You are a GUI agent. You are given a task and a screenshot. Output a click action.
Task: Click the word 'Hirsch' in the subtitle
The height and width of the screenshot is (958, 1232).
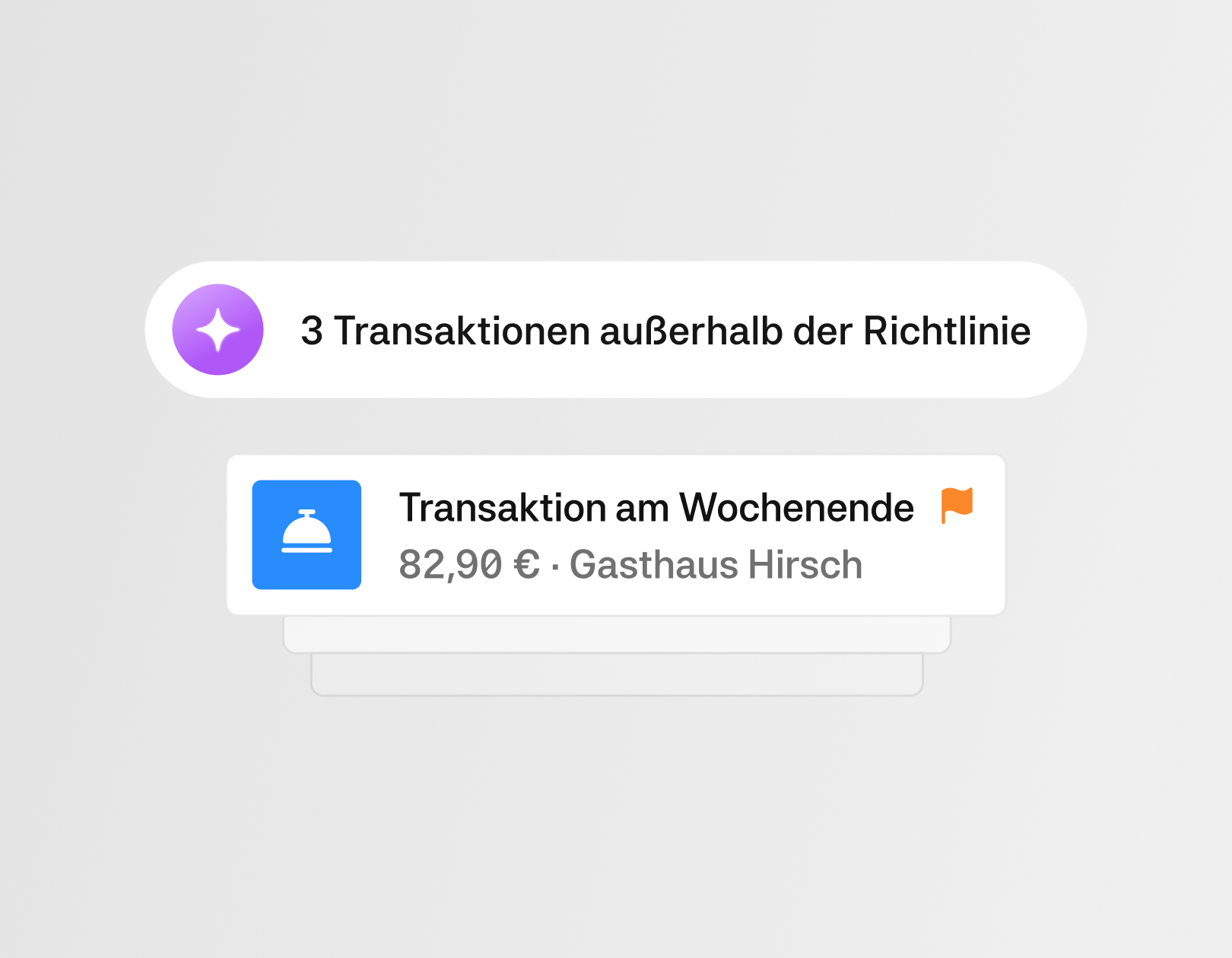[805, 565]
